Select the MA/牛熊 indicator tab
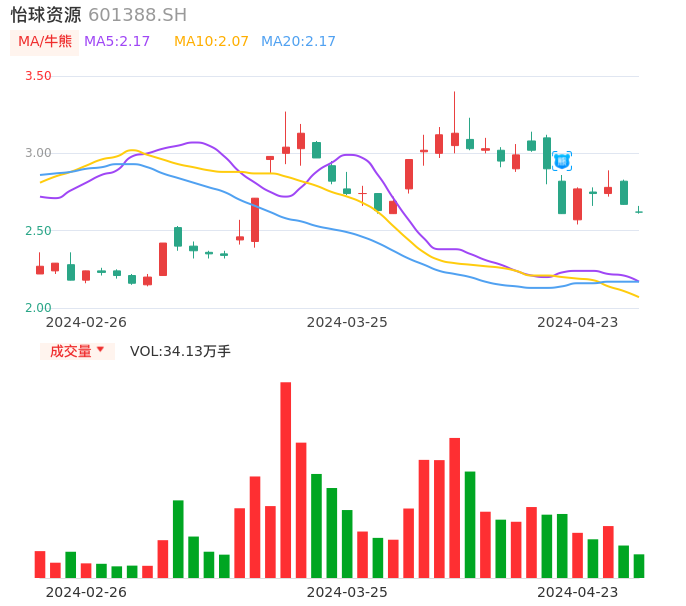The height and width of the screenshot is (606, 686). point(44,42)
